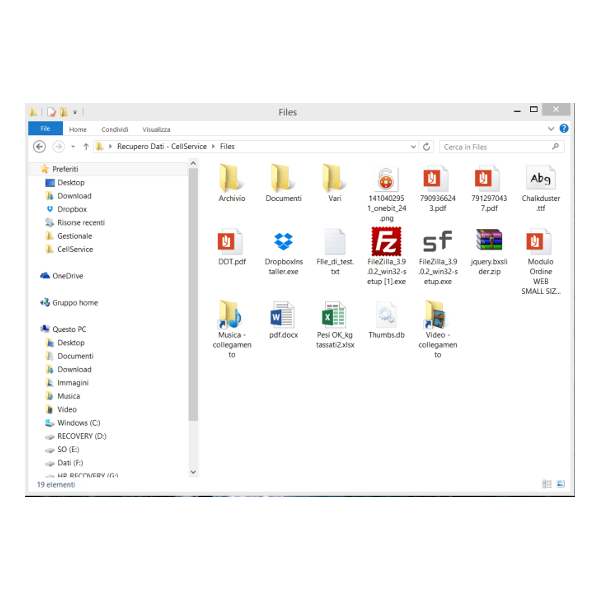The width and height of the screenshot is (600, 600).
Task: Select Pesi OK_kg tassati2.xlsx file
Action: [335, 325]
